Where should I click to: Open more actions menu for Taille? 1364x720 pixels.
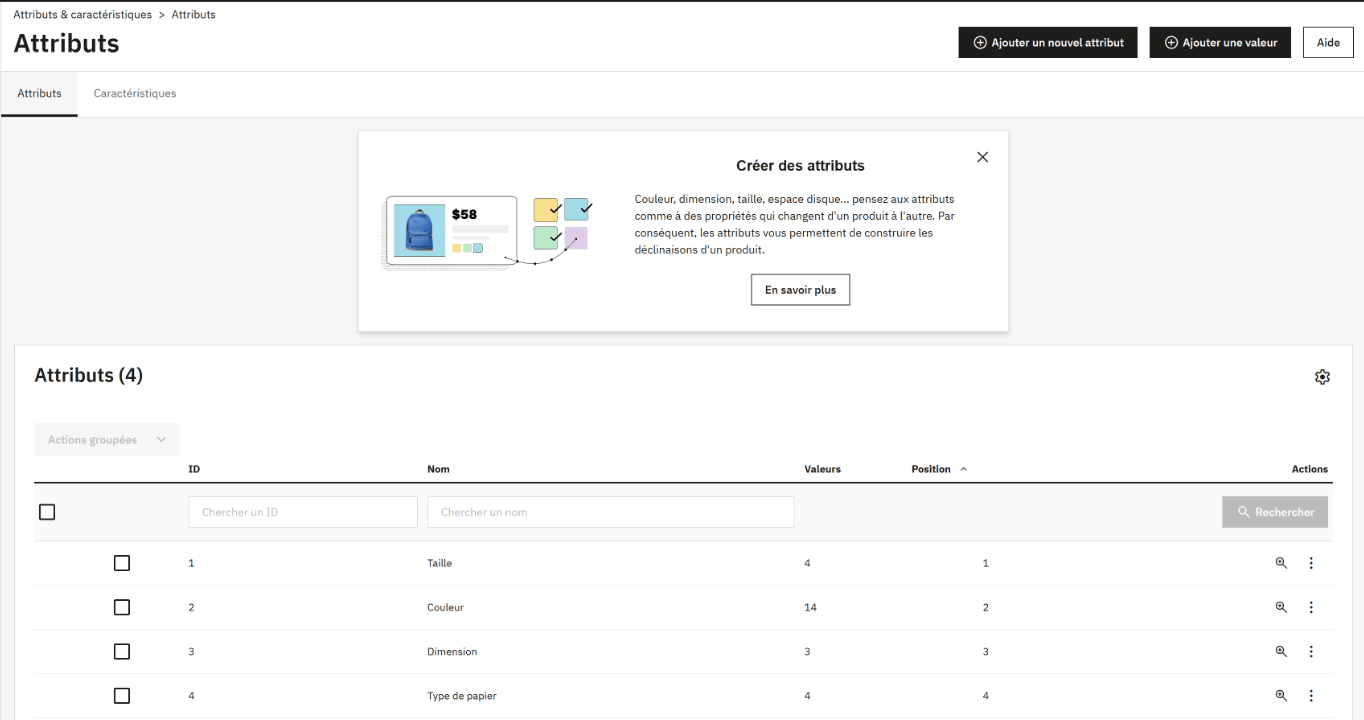click(x=1311, y=563)
